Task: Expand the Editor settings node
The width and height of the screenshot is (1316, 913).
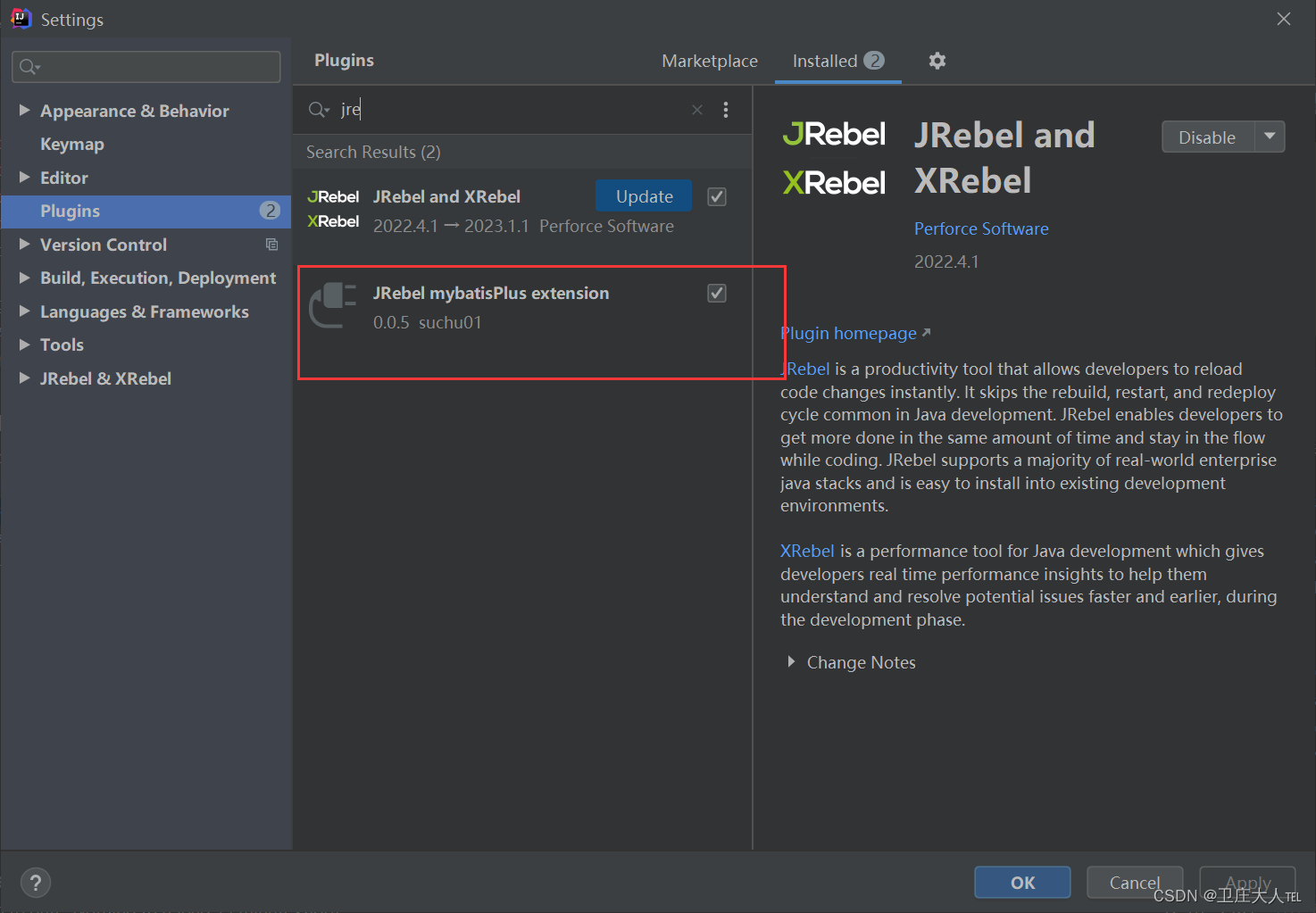Action: point(24,178)
